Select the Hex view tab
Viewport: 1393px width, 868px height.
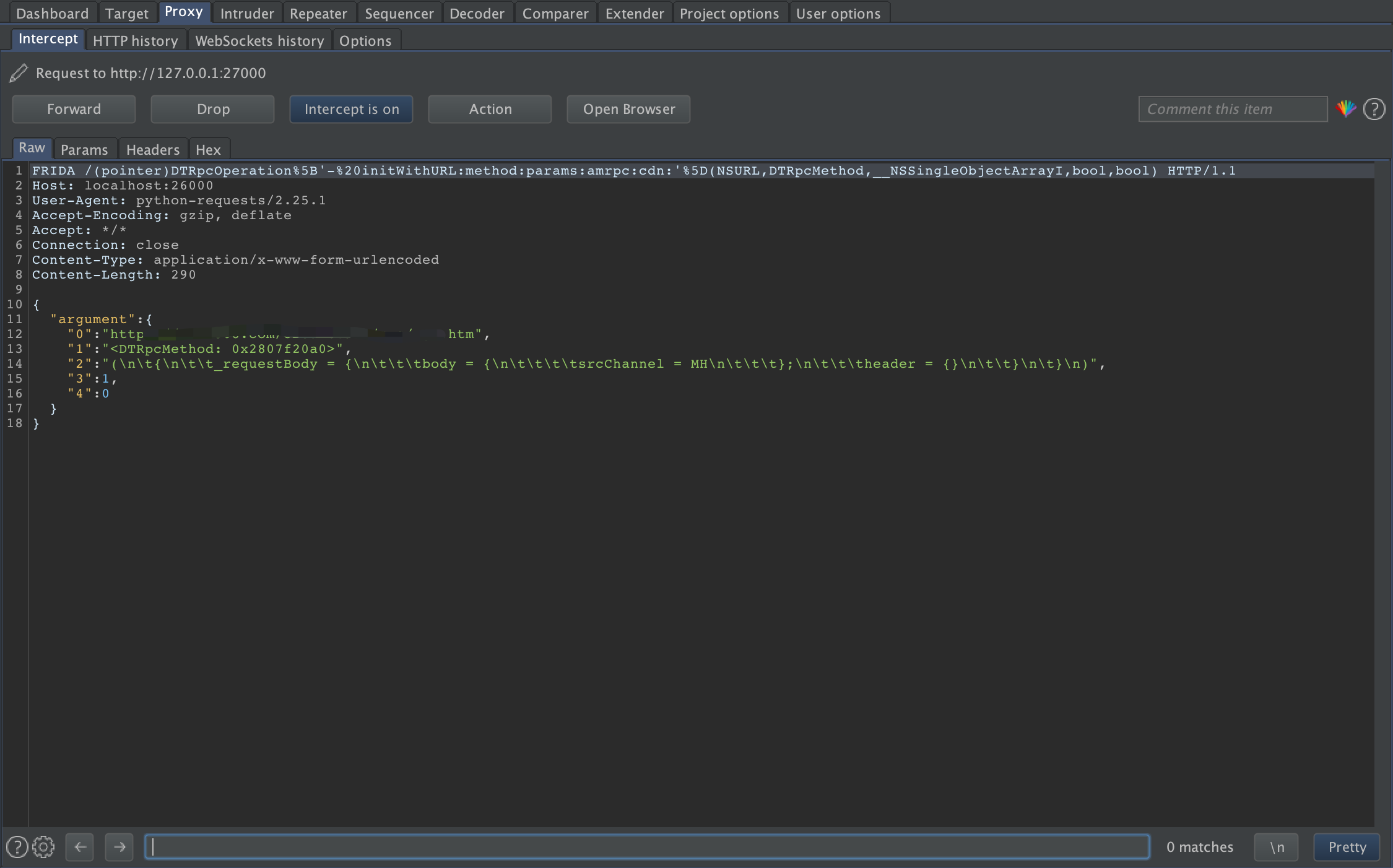pos(208,150)
